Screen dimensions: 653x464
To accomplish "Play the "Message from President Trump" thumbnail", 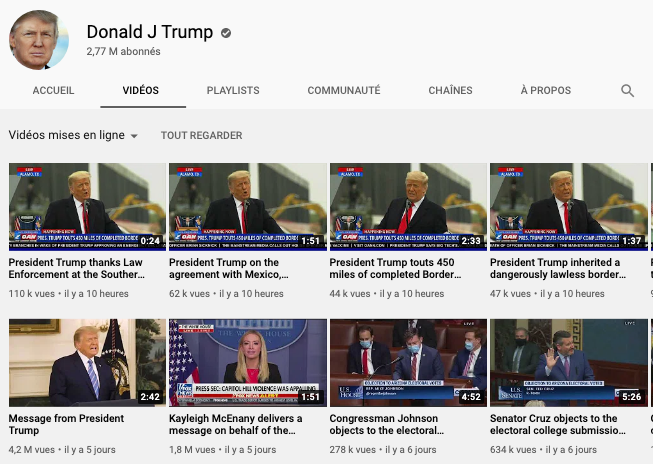I will 87,363.
